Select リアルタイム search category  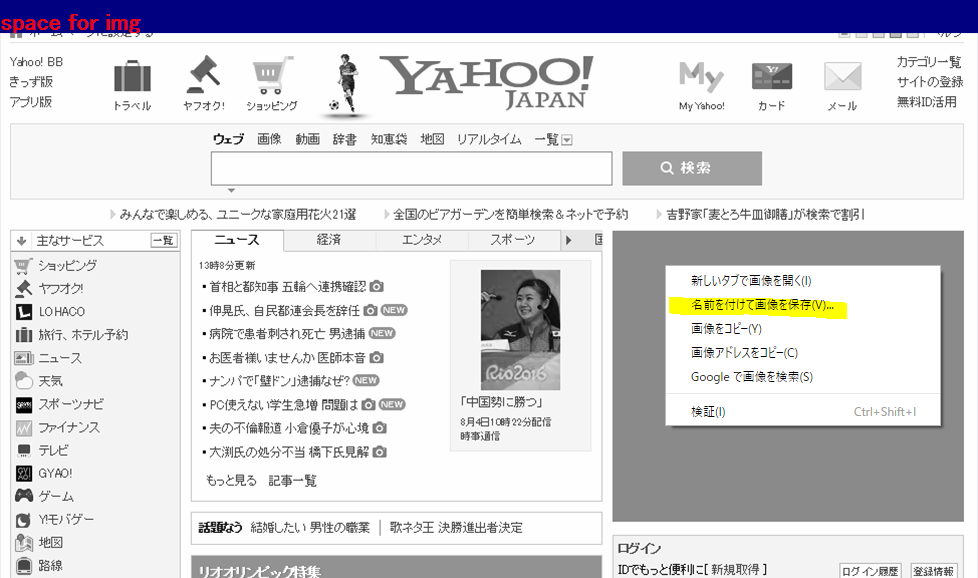pos(489,139)
